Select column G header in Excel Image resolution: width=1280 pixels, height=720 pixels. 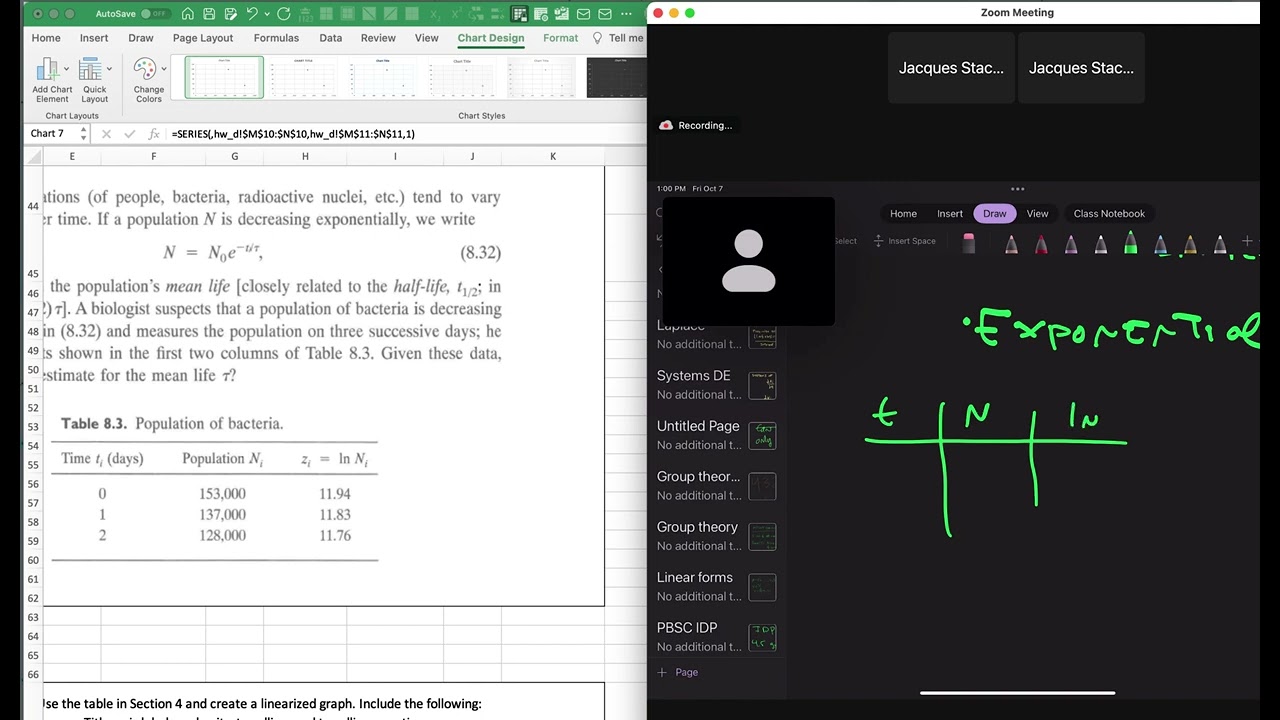click(x=235, y=156)
